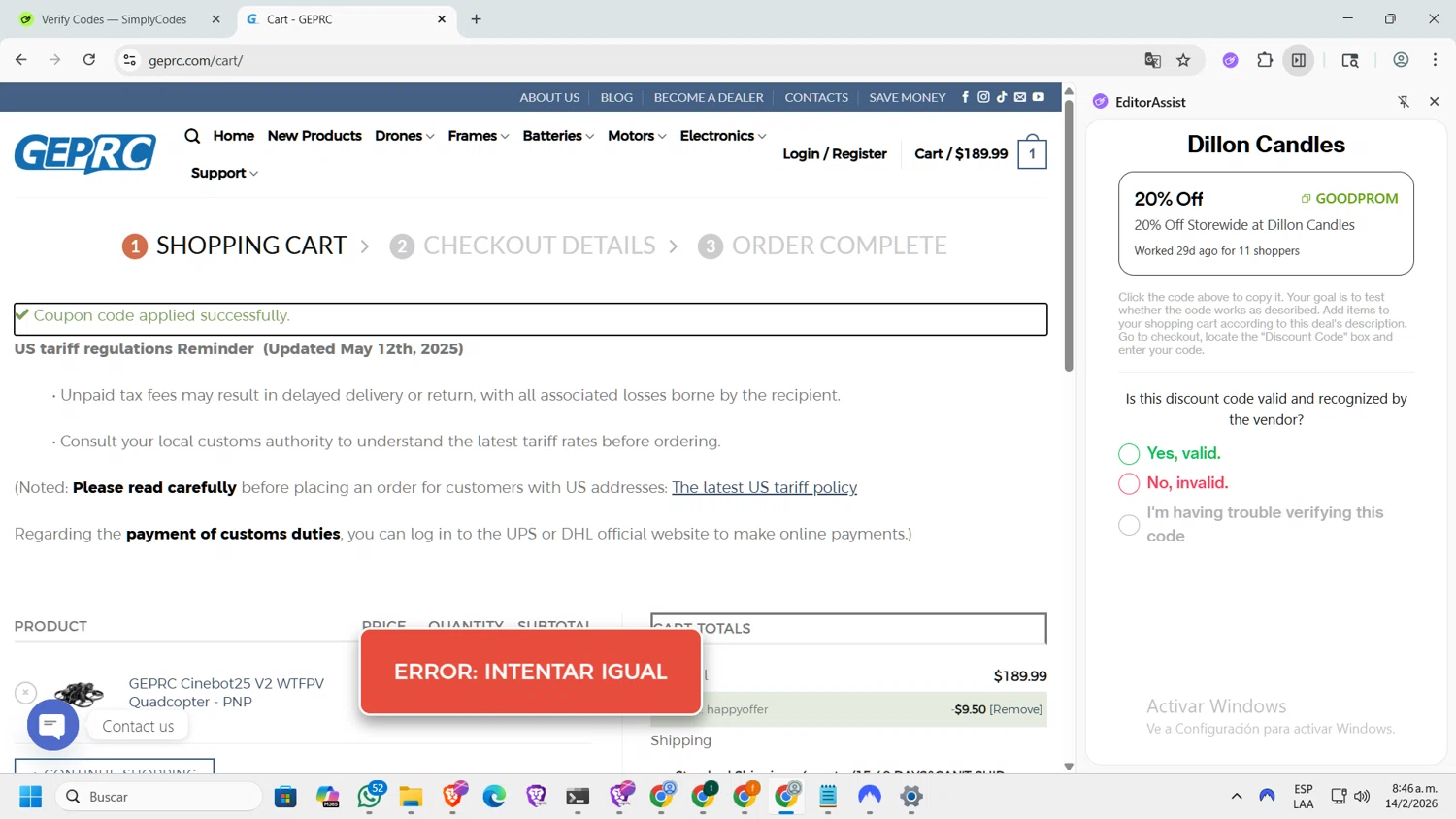The image size is (1456, 819).
Task: Open ABOUT US in the top bar
Action: point(549,97)
